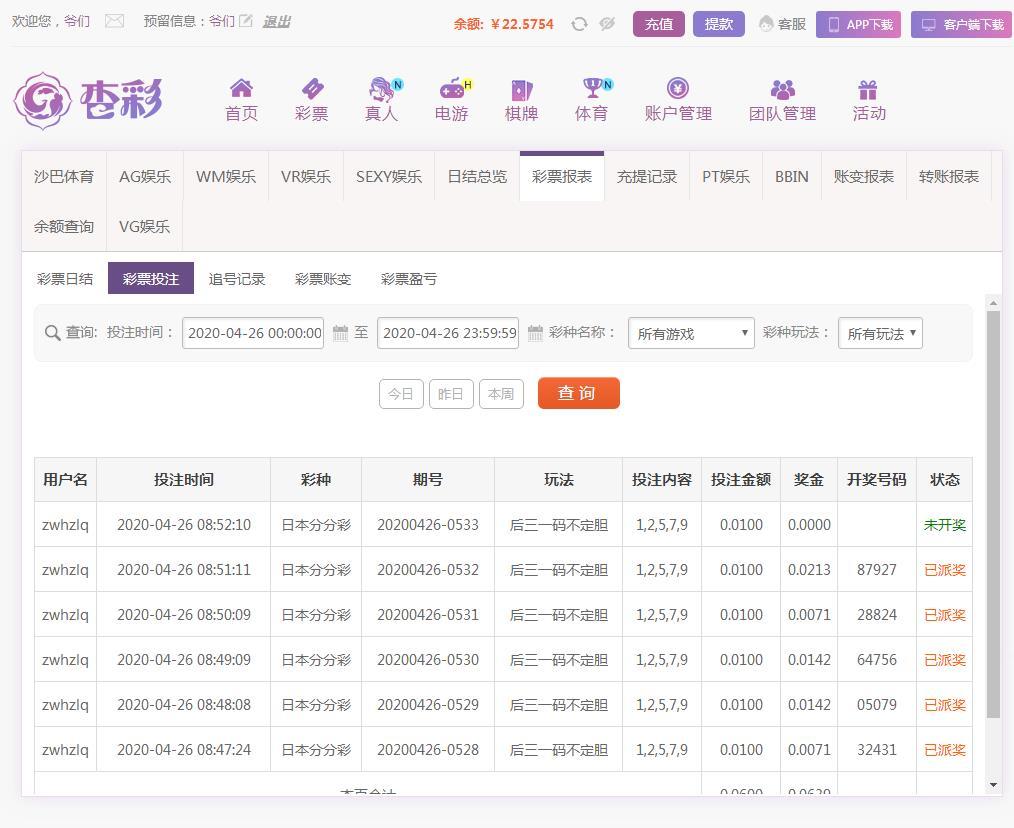Open the 彩票 lottery section
The width and height of the screenshot is (1014, 828).
pyautogui.click(x=311, y=100)
